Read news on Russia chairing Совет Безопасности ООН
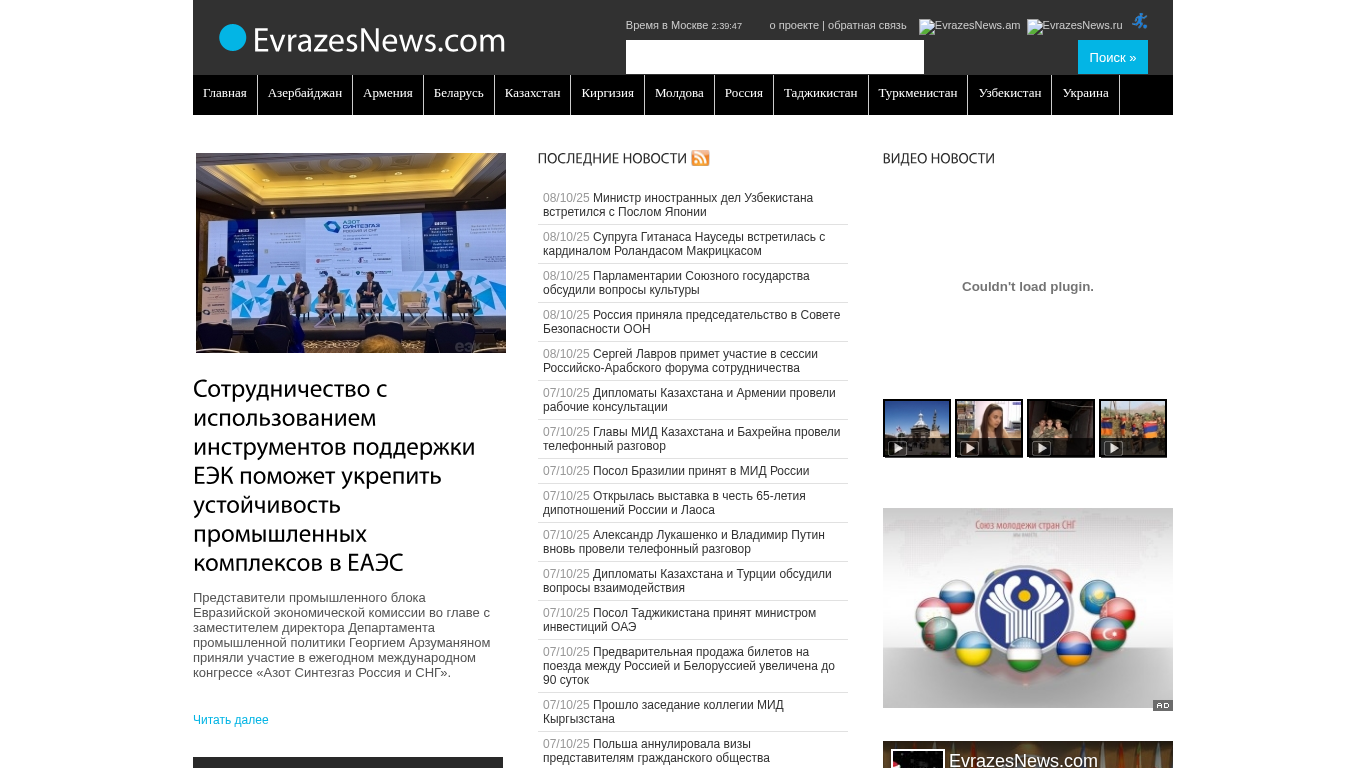Image resolution: width=1366 pixels, height=768 pixels. click(692, 322)
